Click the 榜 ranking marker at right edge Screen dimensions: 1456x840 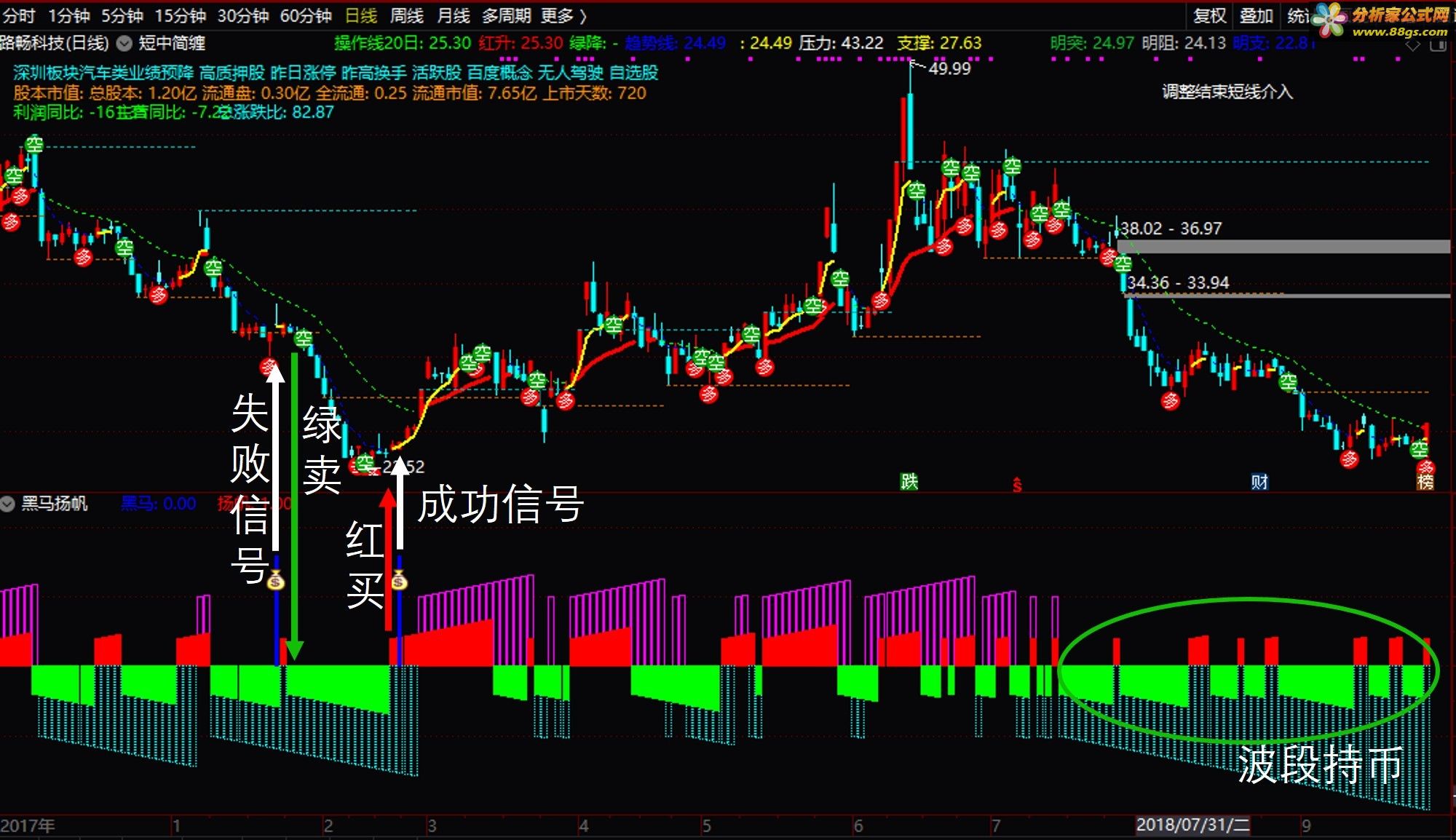click(1425, 481)
